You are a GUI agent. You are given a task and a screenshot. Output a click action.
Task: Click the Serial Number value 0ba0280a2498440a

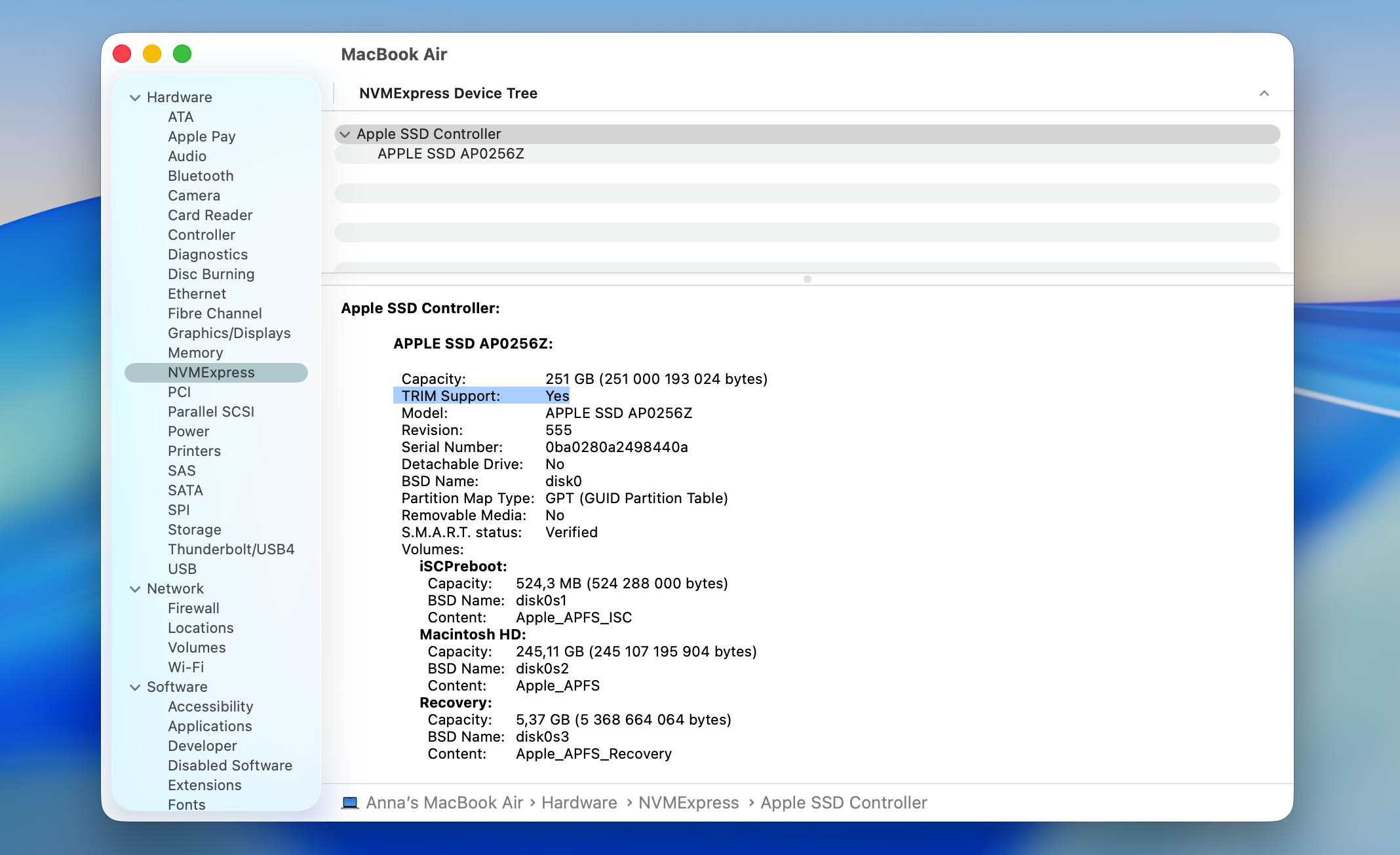coord(617,447)
